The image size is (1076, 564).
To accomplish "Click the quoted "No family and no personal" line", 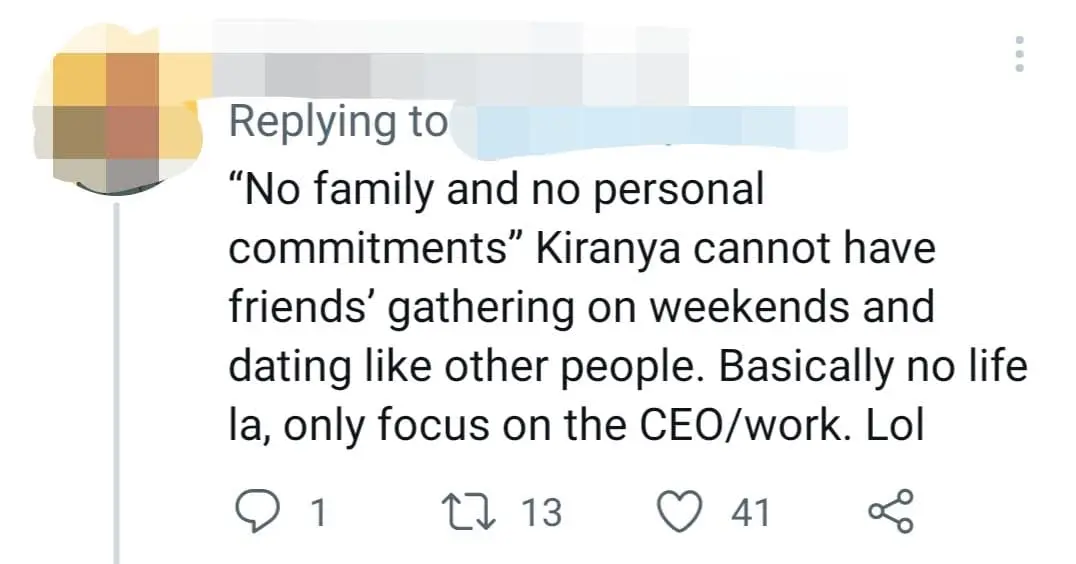I will 496,188.
